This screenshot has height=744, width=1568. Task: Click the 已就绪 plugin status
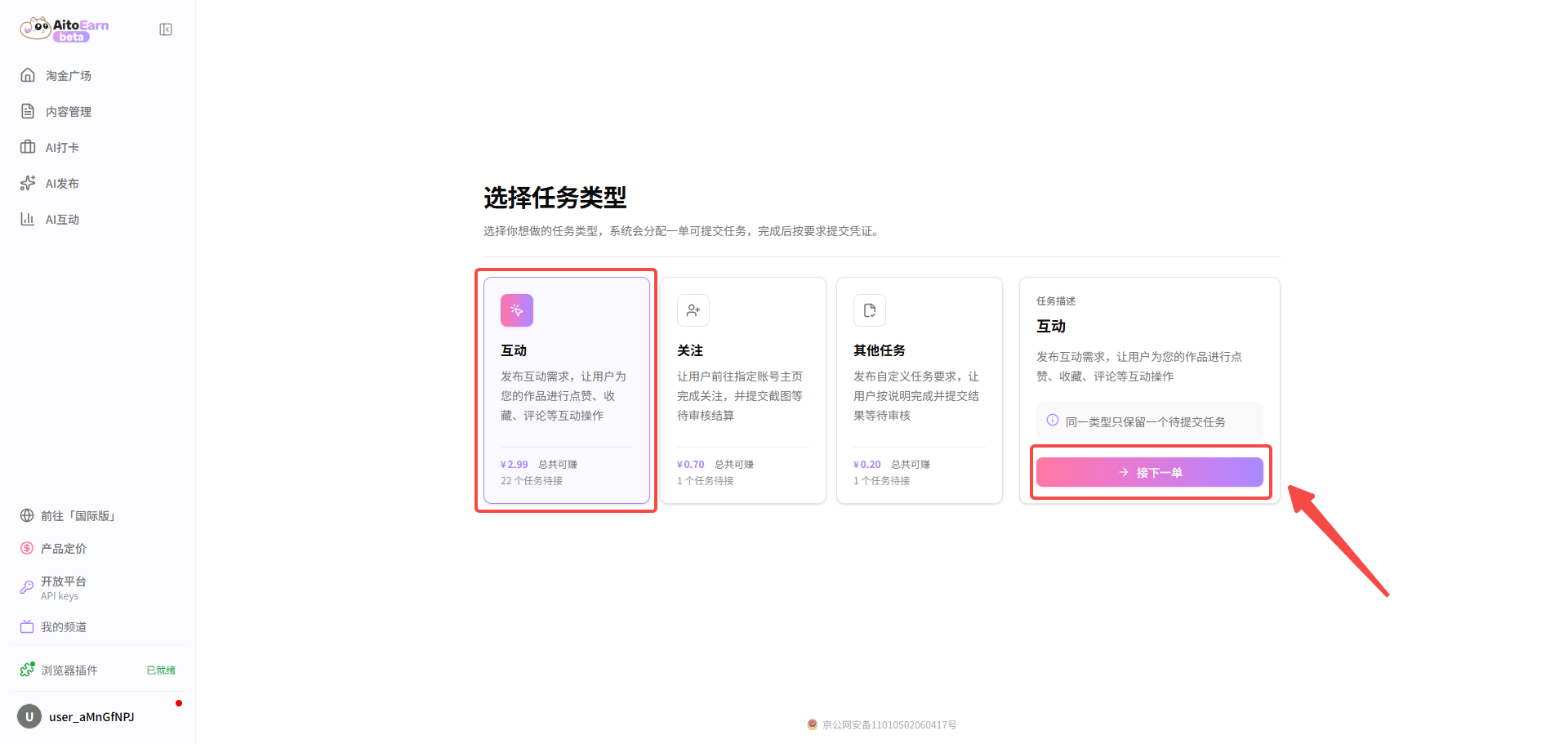coord(161,670)
